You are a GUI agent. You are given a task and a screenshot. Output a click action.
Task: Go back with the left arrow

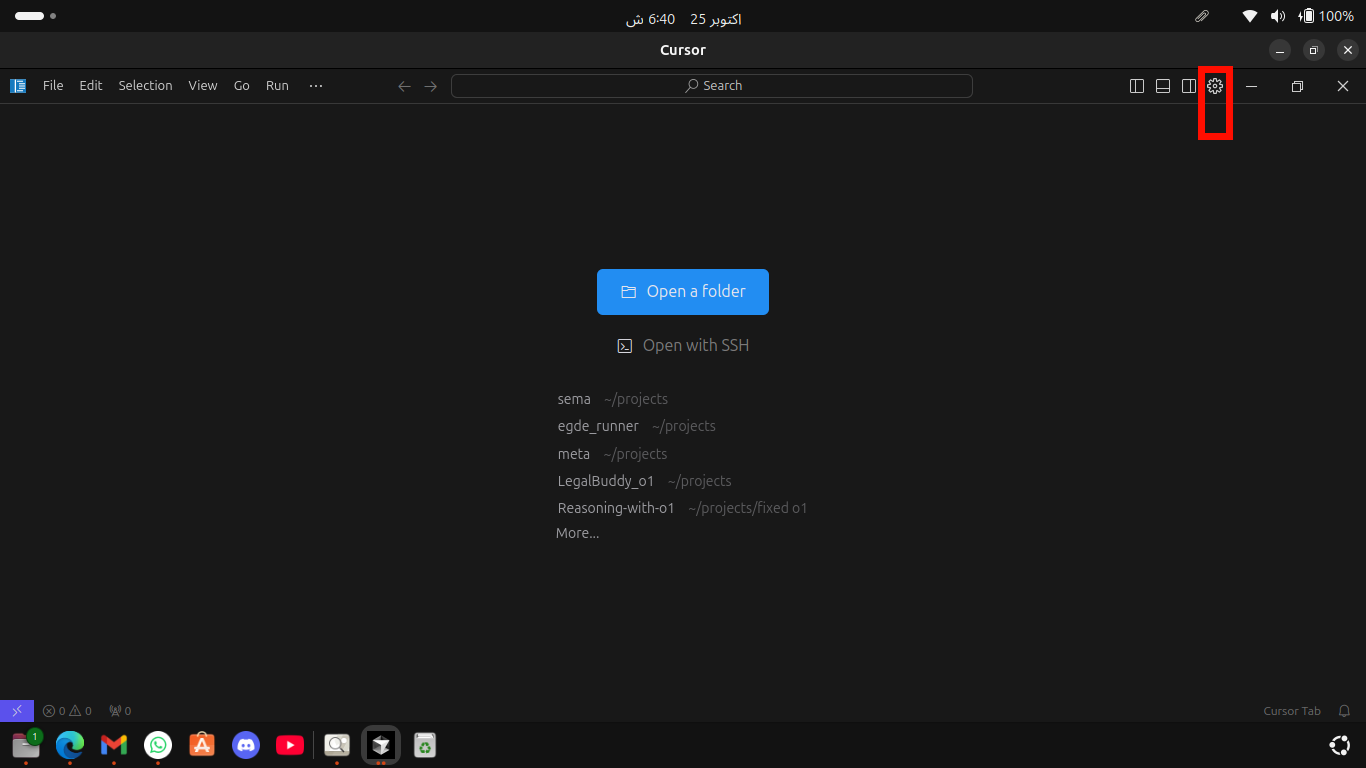click(x=404, y=86)
